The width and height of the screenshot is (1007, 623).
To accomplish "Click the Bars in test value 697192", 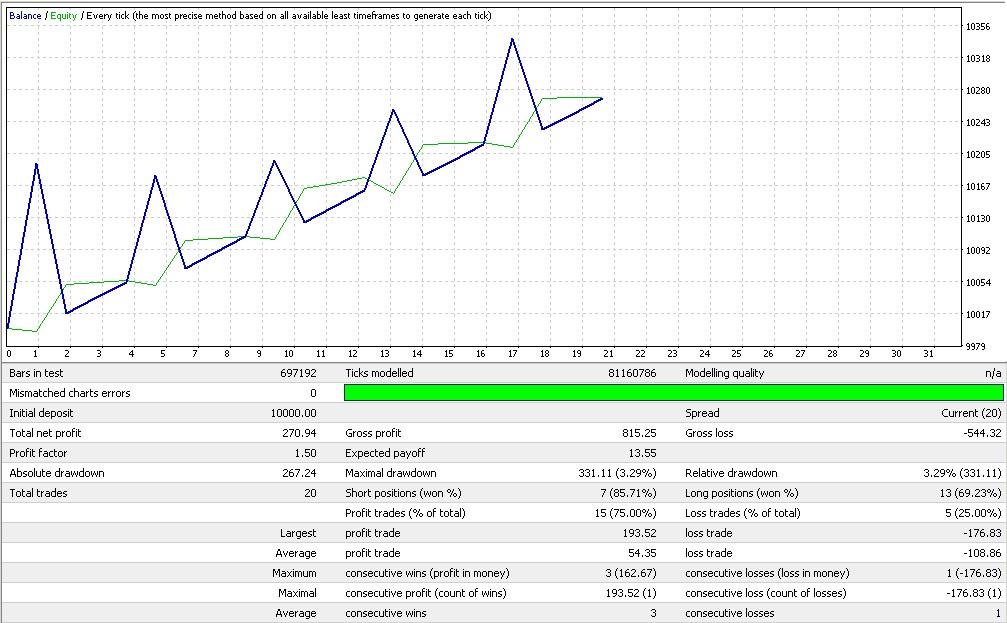I will coord(299,373).
